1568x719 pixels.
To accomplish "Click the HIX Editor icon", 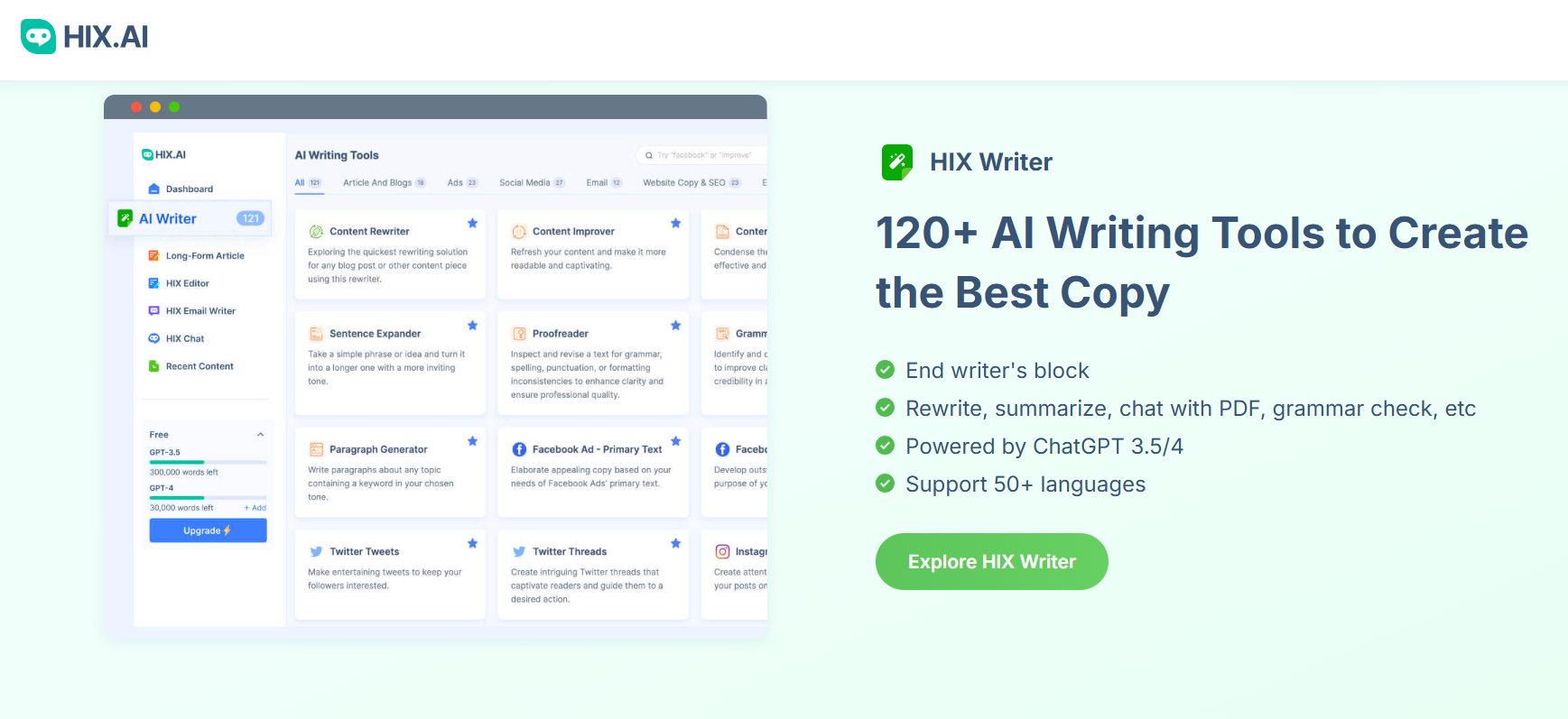I will click(x=153, y=283).
